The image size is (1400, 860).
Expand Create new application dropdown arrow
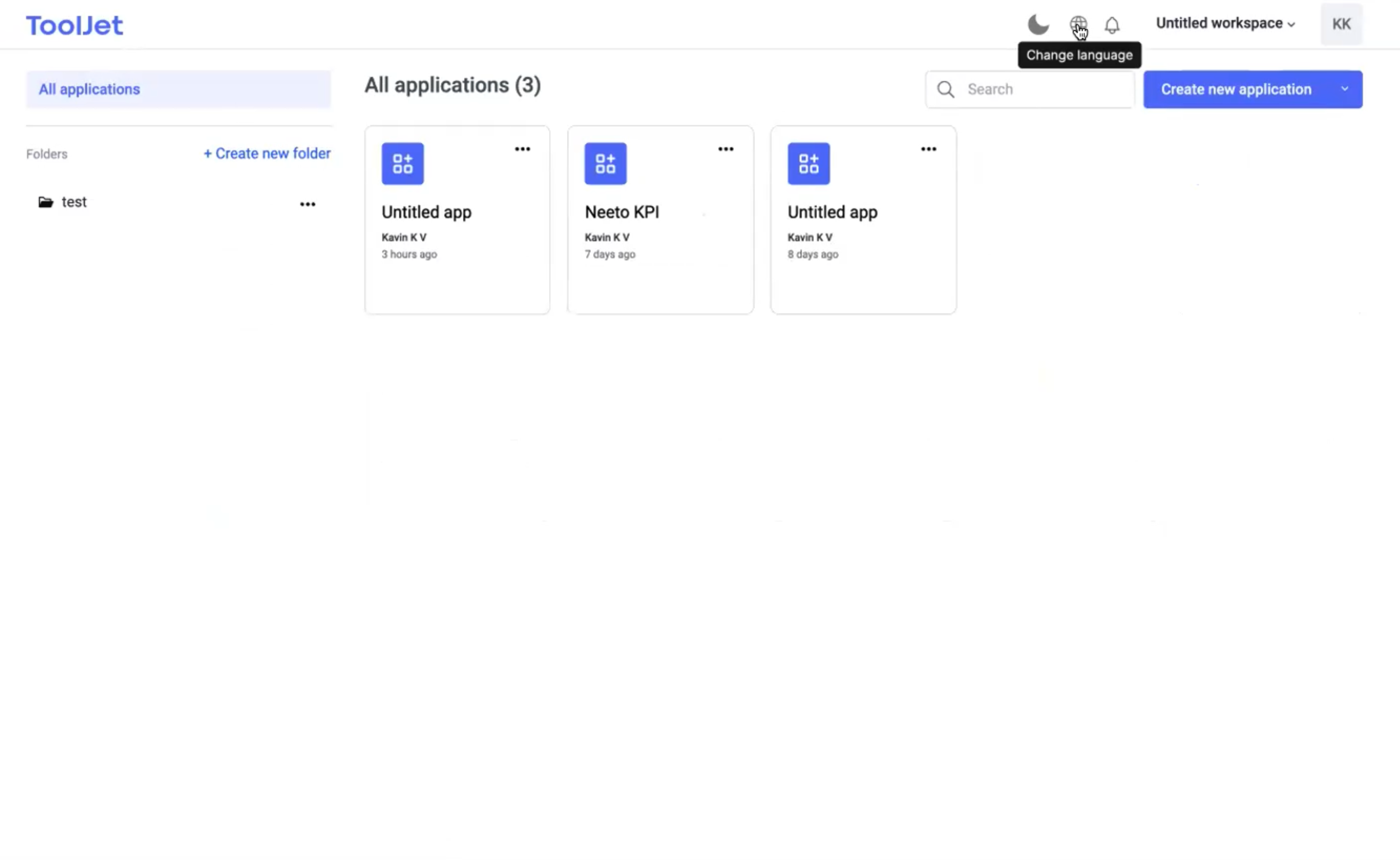tap(1344, 89)
